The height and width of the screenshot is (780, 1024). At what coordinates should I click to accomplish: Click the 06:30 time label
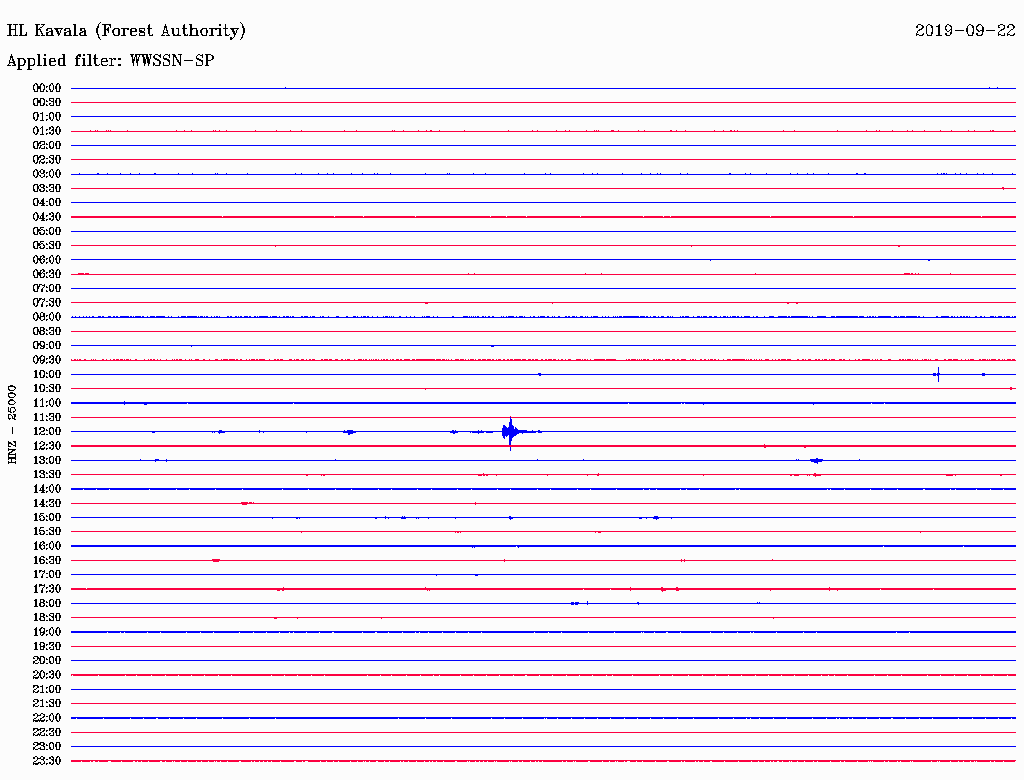47,274
